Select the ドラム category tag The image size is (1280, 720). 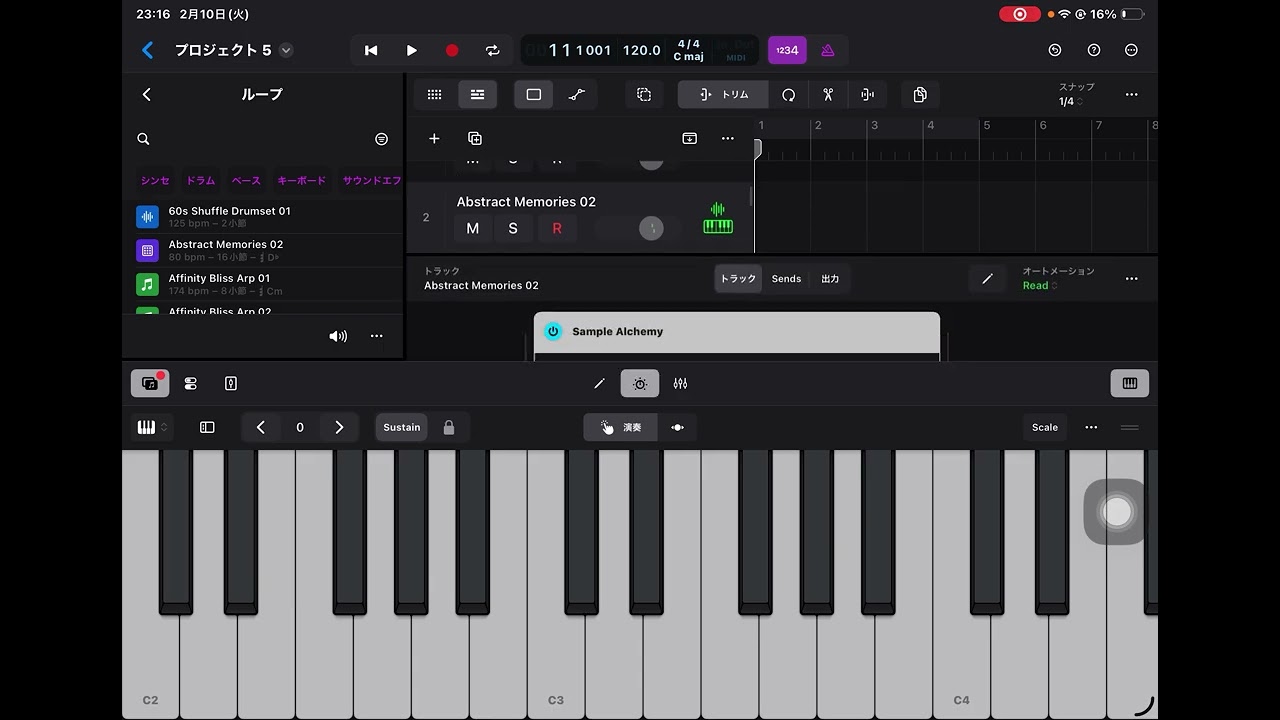(200, 180)
